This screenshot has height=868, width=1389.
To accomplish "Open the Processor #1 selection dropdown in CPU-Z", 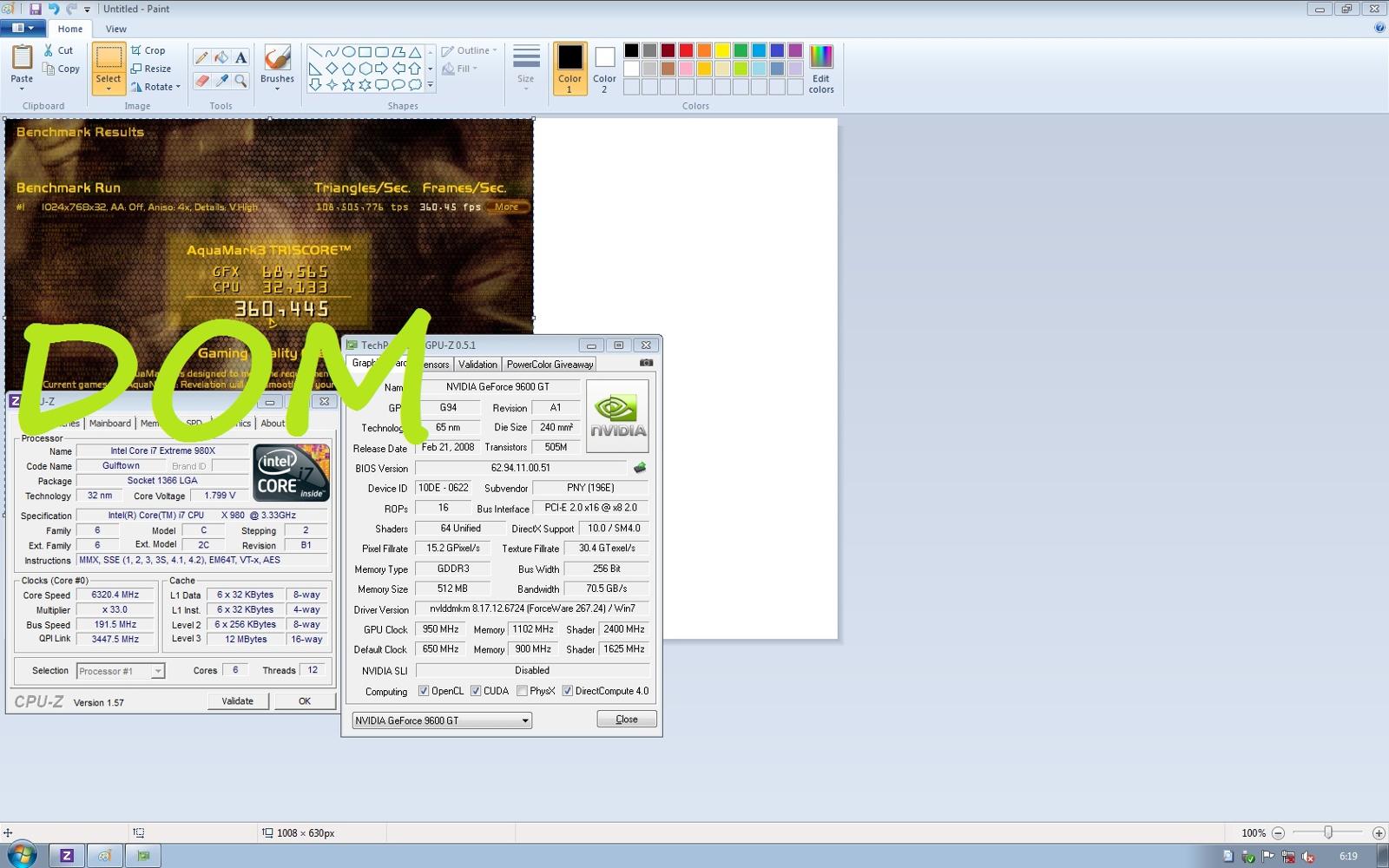I will [121, 671].
